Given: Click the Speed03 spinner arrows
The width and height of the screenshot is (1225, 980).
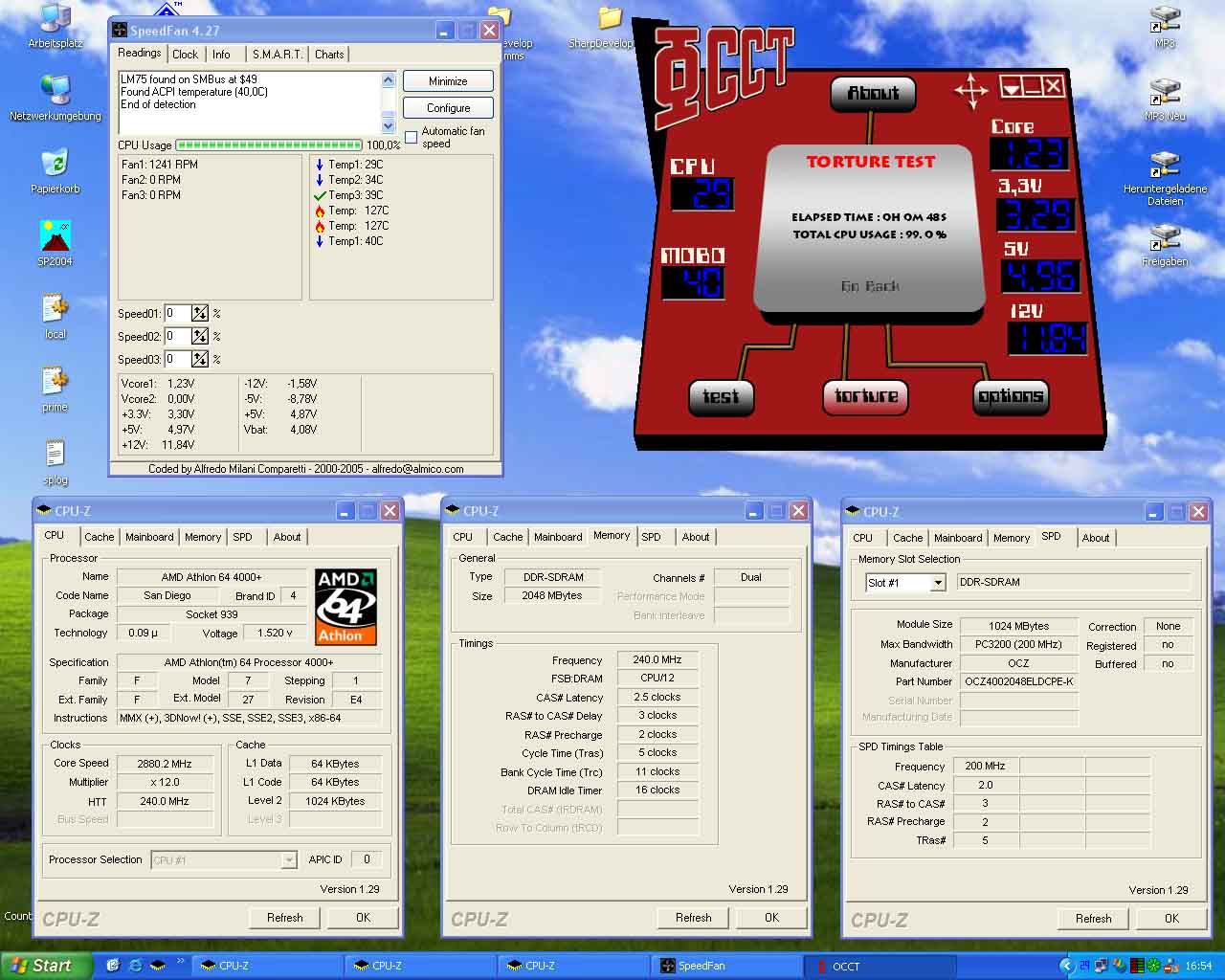Looking at the screenshot, I should point(199,360).
